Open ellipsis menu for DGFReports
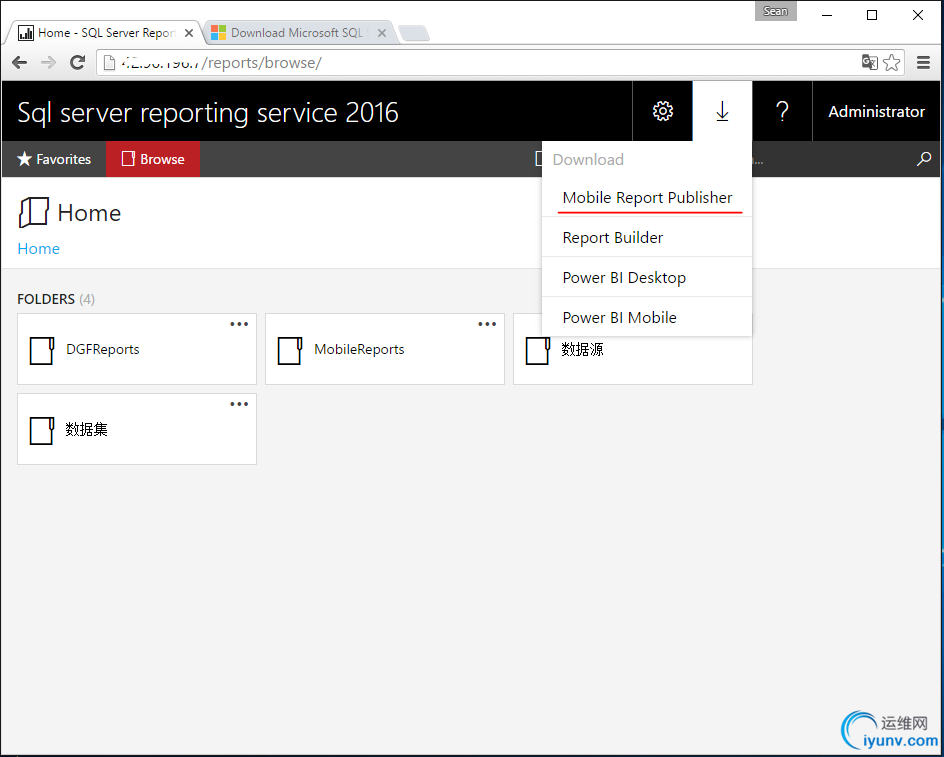The width and height of the screenshot is (944, 757). [x=239, y=324]
